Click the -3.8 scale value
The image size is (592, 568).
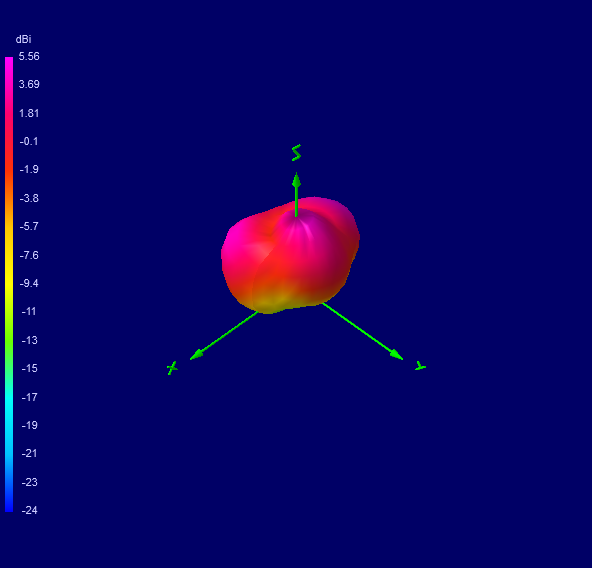point(29,198)
